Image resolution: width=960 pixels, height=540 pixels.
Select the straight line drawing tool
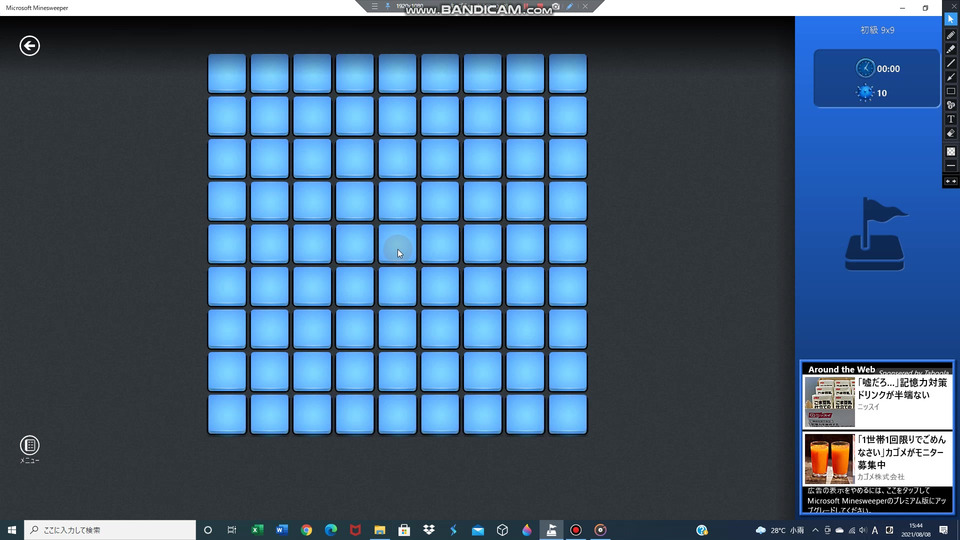tap(951, 63)
